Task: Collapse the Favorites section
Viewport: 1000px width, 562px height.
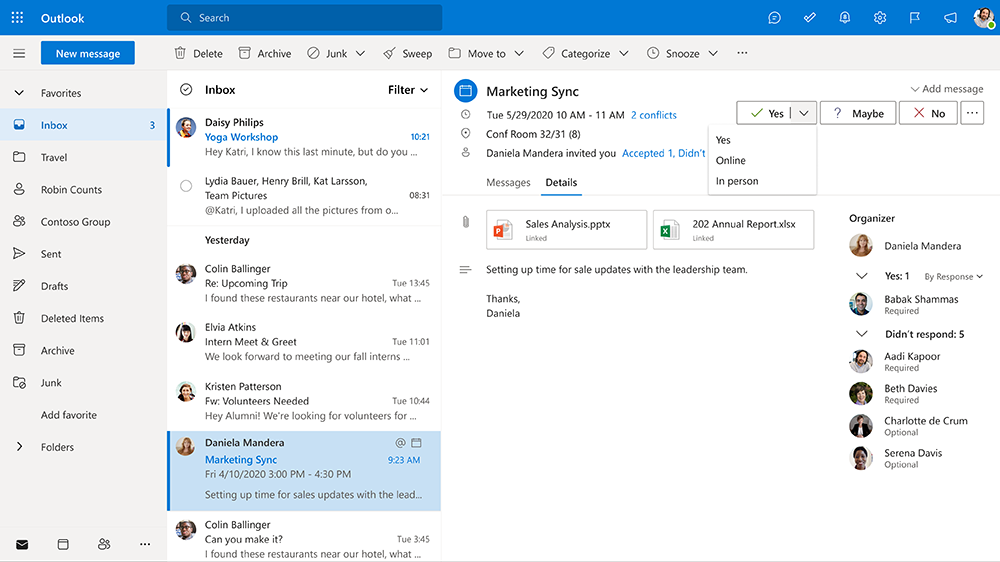Action: tap(19, 94)
